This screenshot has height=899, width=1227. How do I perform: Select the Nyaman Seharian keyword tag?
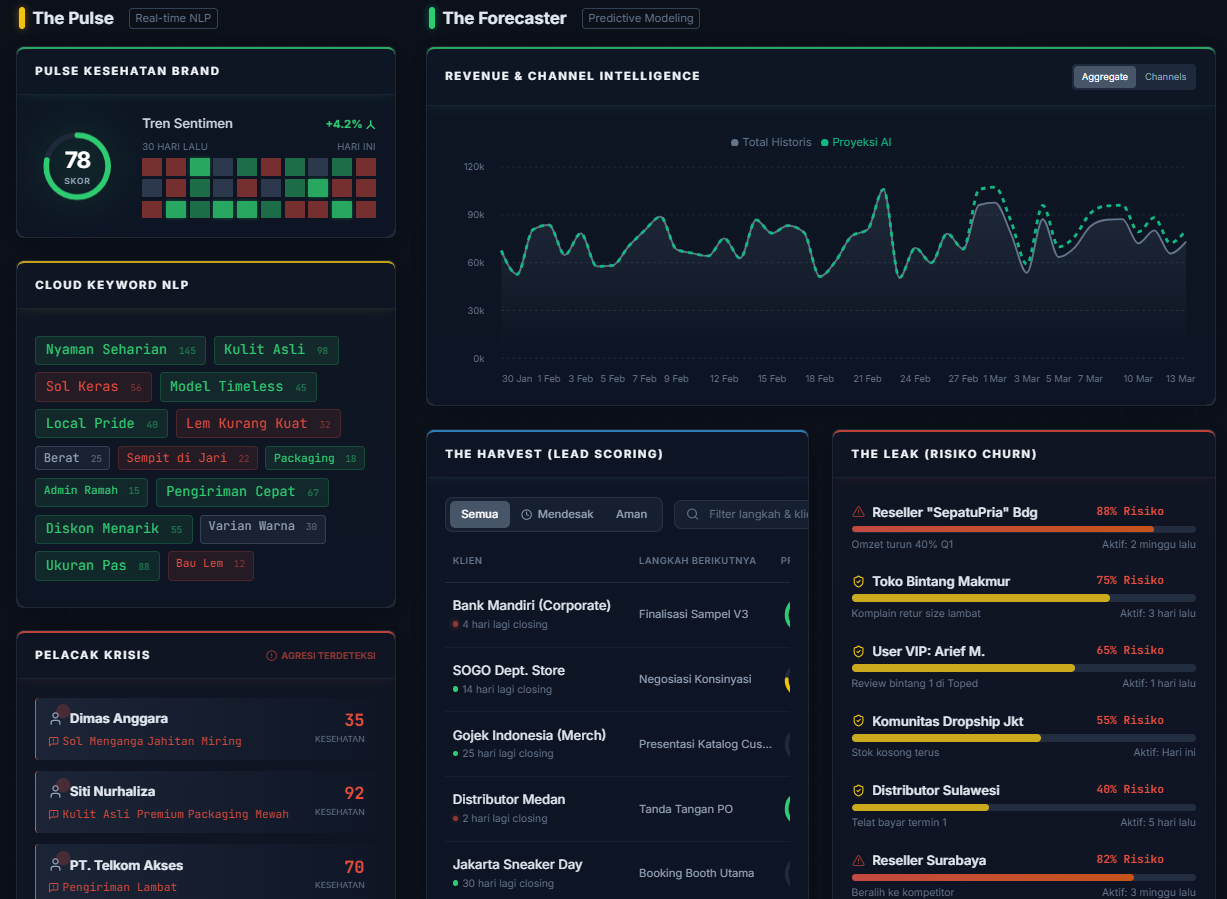pyautogui.click(x=120, y=350)
